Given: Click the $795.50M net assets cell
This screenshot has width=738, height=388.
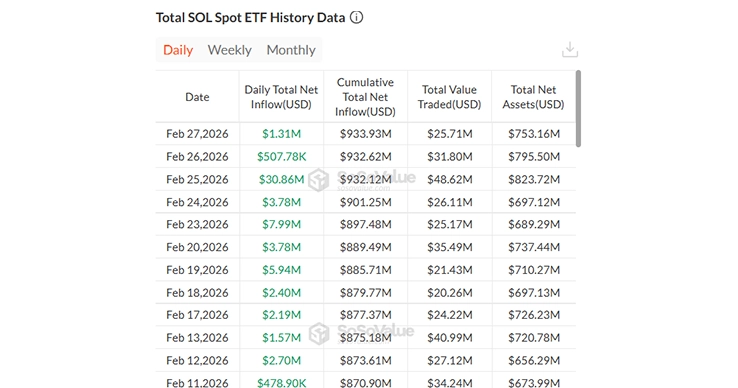Looking at the screenshot, I should (534, 156).
